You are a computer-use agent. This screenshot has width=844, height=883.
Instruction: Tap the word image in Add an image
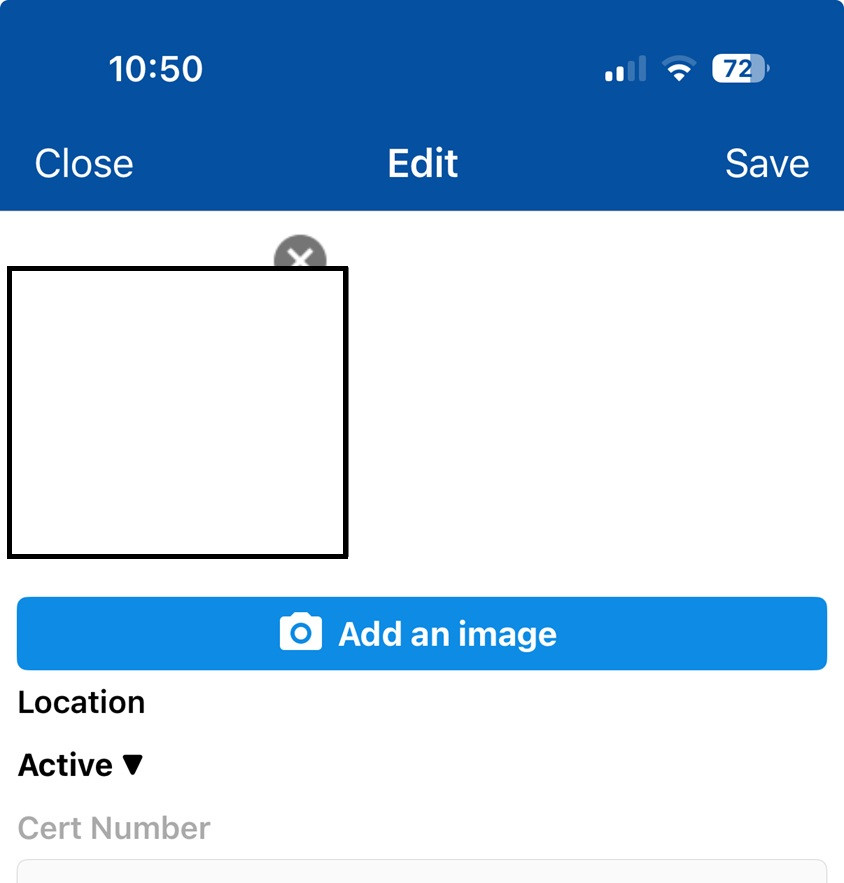click(507, 635)
